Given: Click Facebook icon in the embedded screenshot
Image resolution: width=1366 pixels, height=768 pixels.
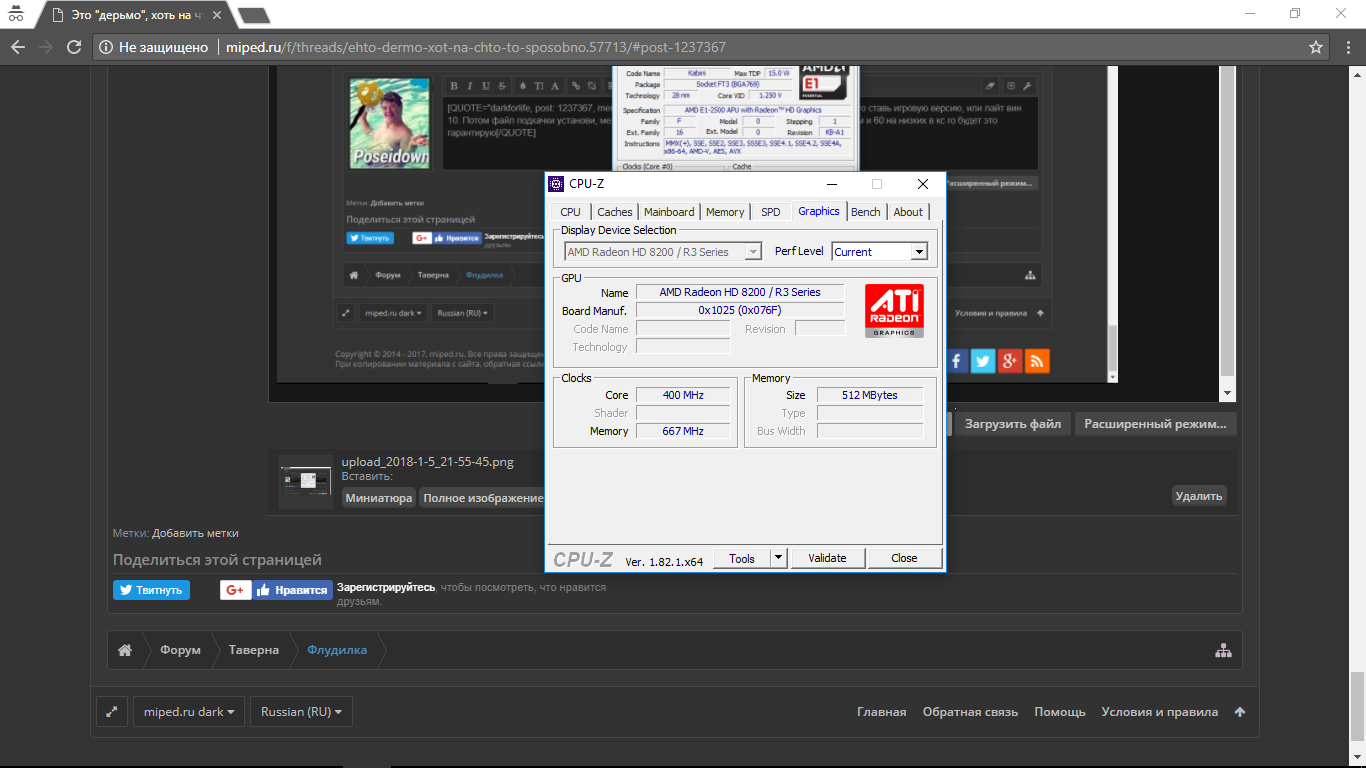Looking at the screenshot, I should [956, 362].
